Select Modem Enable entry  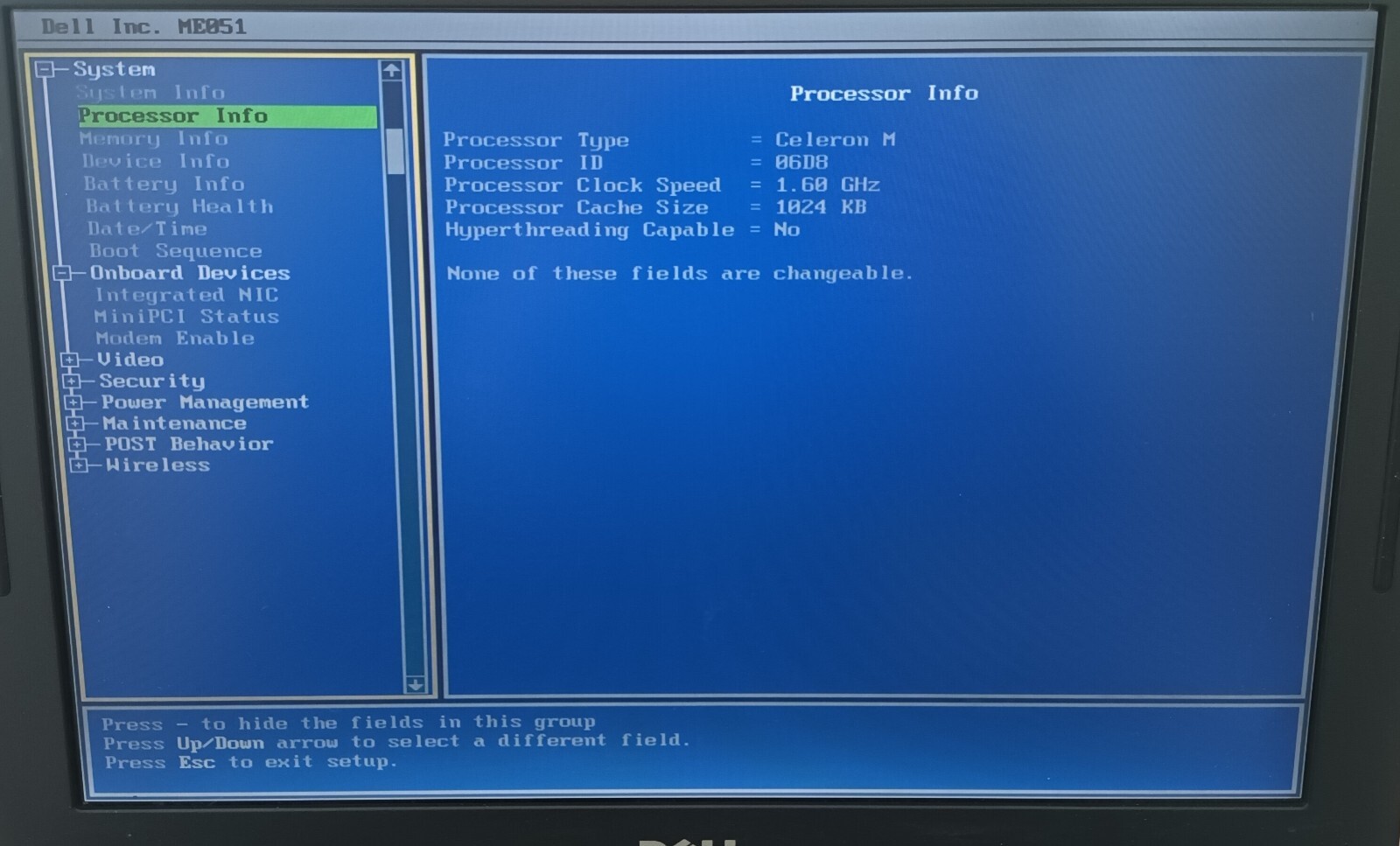pos(175,339)
